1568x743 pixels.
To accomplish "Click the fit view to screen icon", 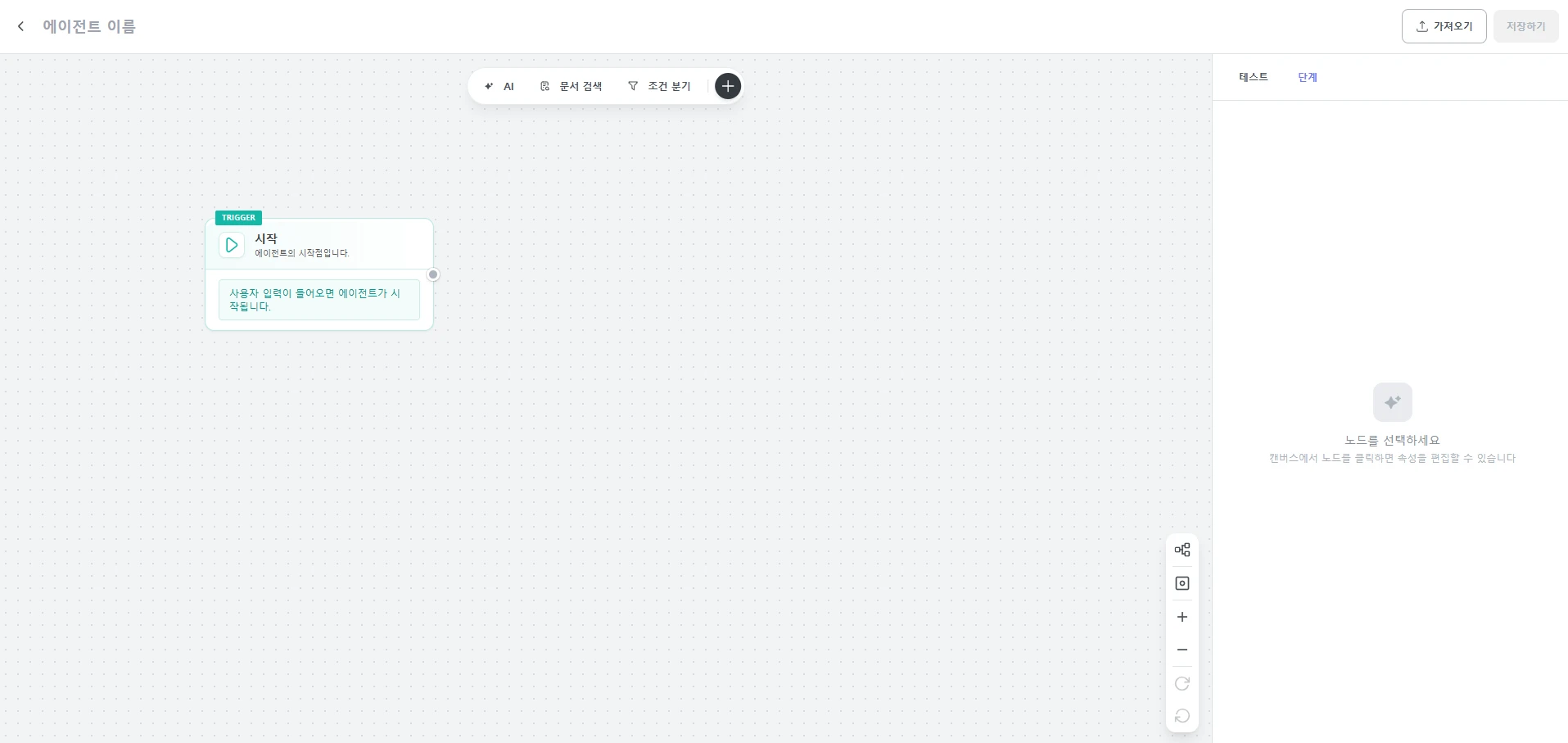I will click(1182, 583).
